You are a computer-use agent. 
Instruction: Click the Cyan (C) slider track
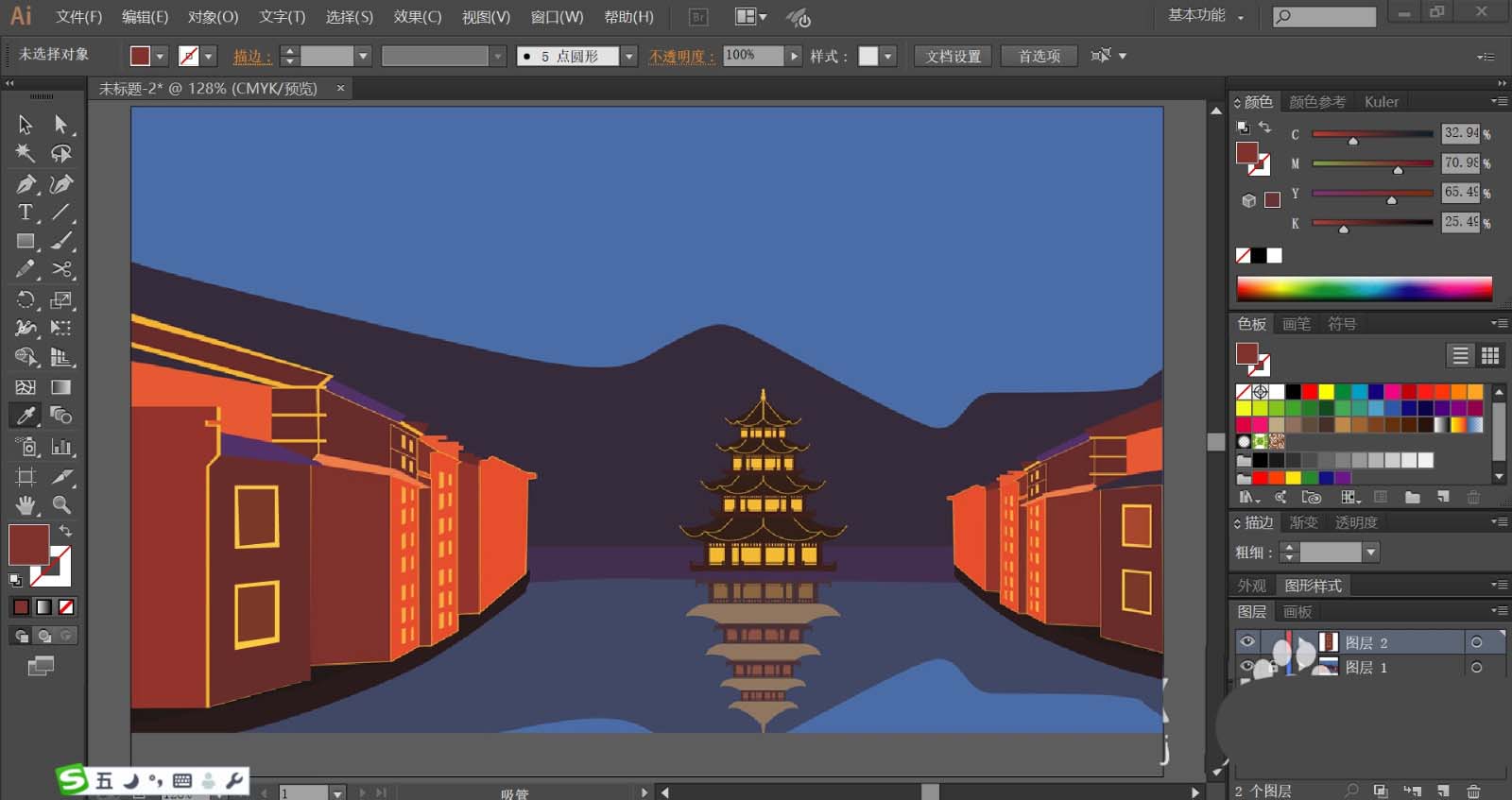[x=1372, y=134]
